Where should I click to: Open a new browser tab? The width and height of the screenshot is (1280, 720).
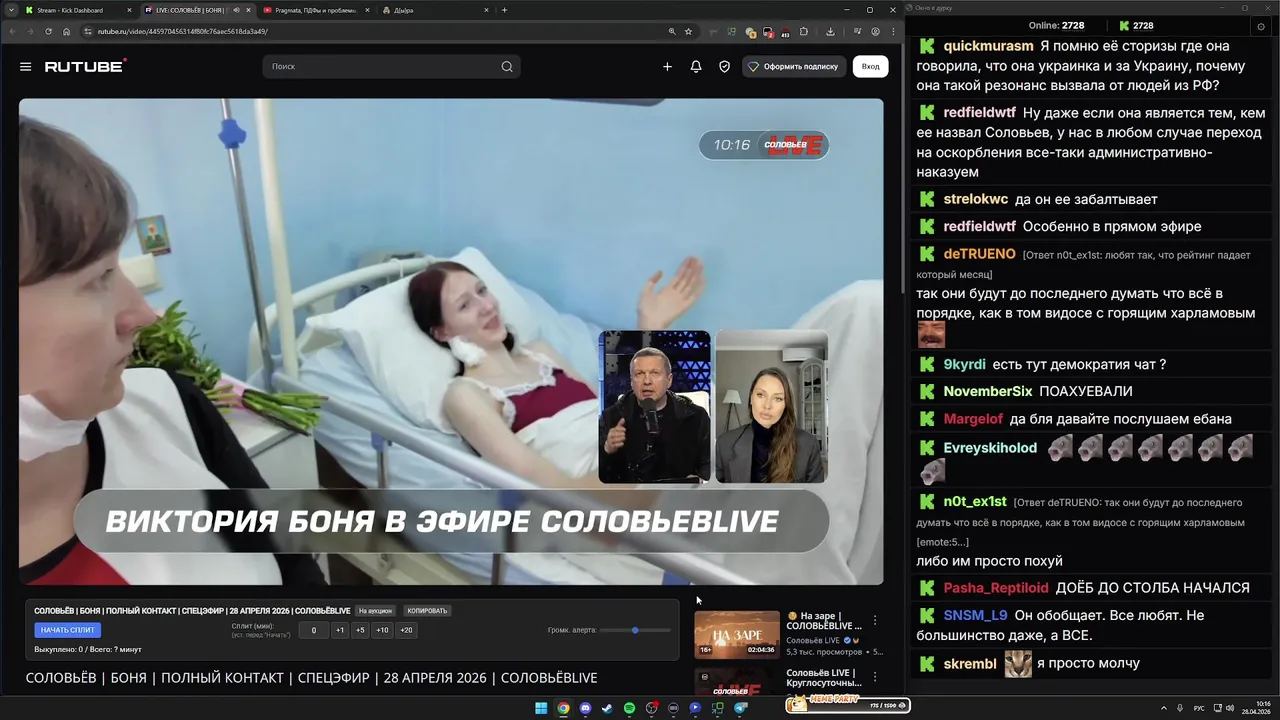tap(504, 10)
